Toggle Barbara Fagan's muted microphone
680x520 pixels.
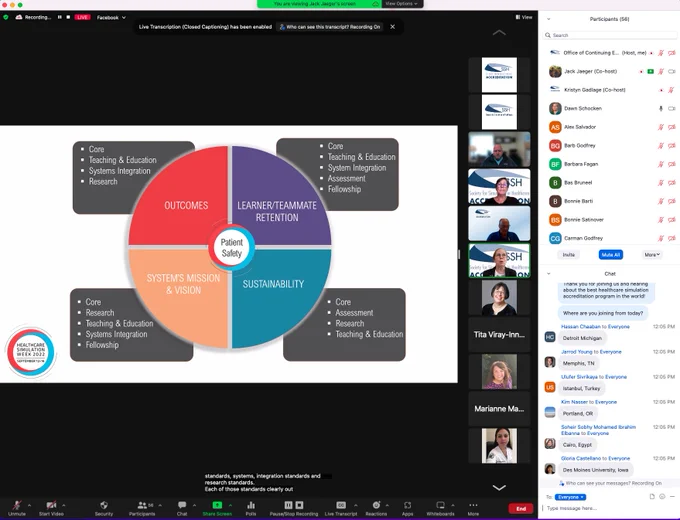tap(660, 164)
